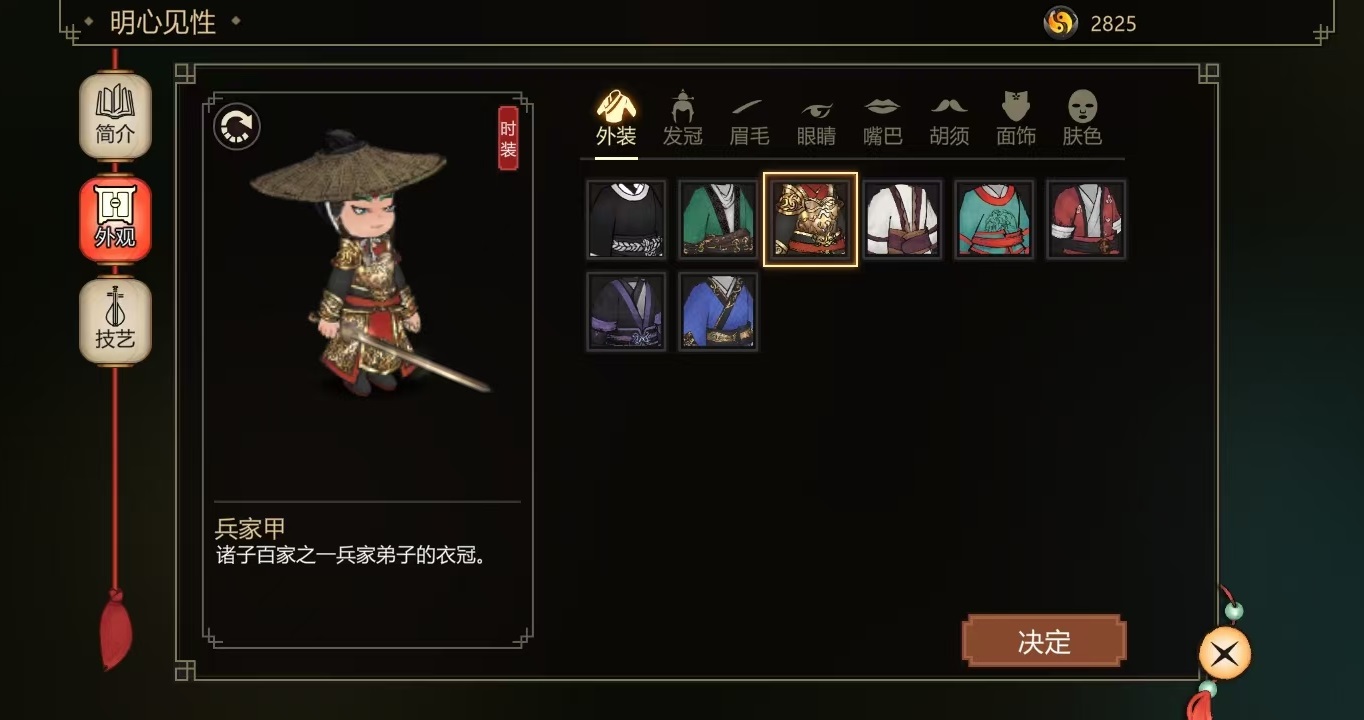The width and height of the screenshot is (1364, 720).
Task: Choose the 嘴巴 mouth category icon
Action: (x=882, y=118)
